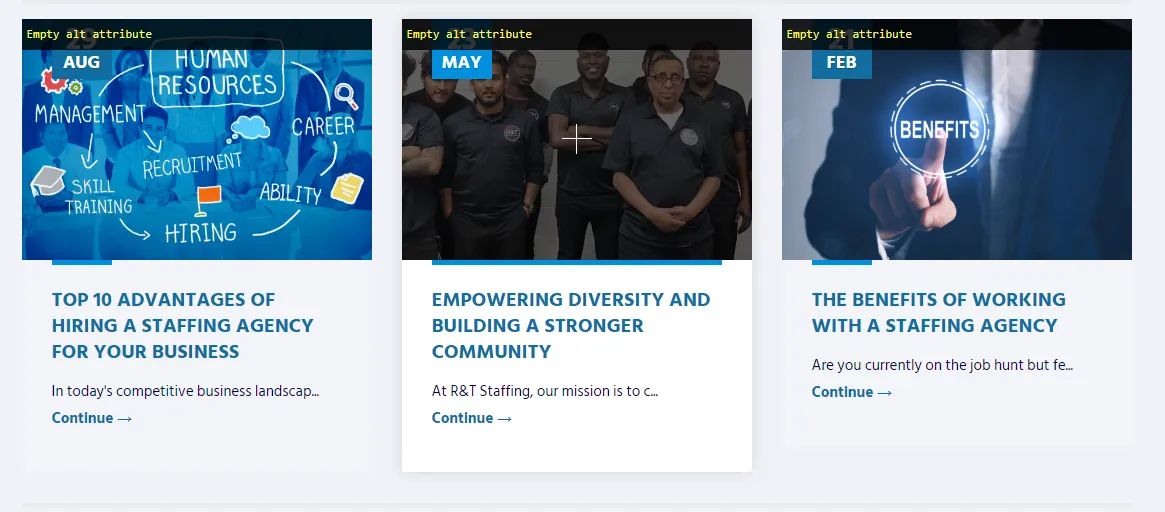This screenshot has width=1165, height=512.
Task: Click the blue accent bar under team photo
Action: pos(577,262)
